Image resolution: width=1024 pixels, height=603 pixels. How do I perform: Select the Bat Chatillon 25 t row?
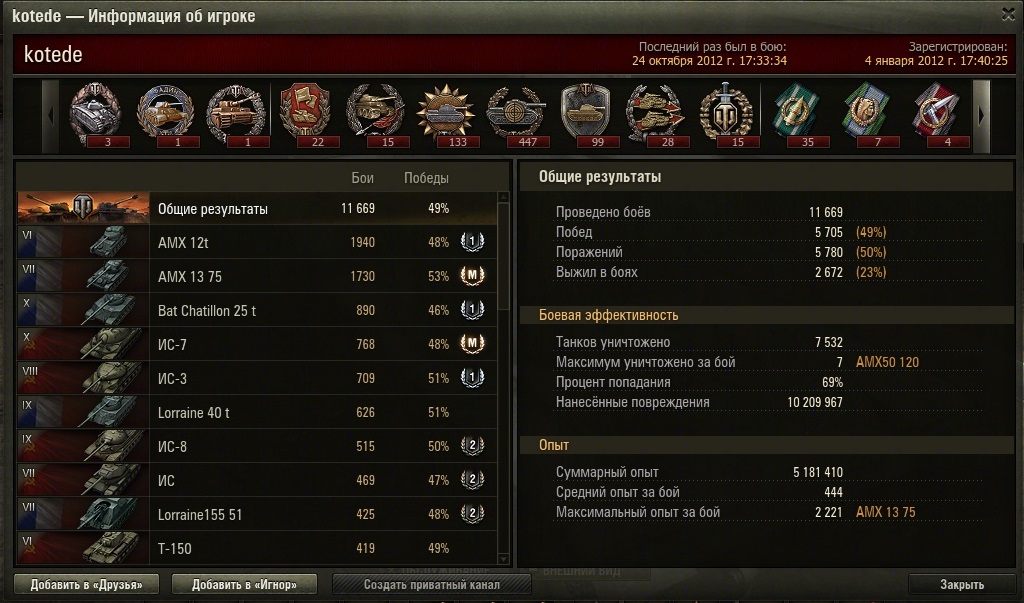(x=257, y=310)
